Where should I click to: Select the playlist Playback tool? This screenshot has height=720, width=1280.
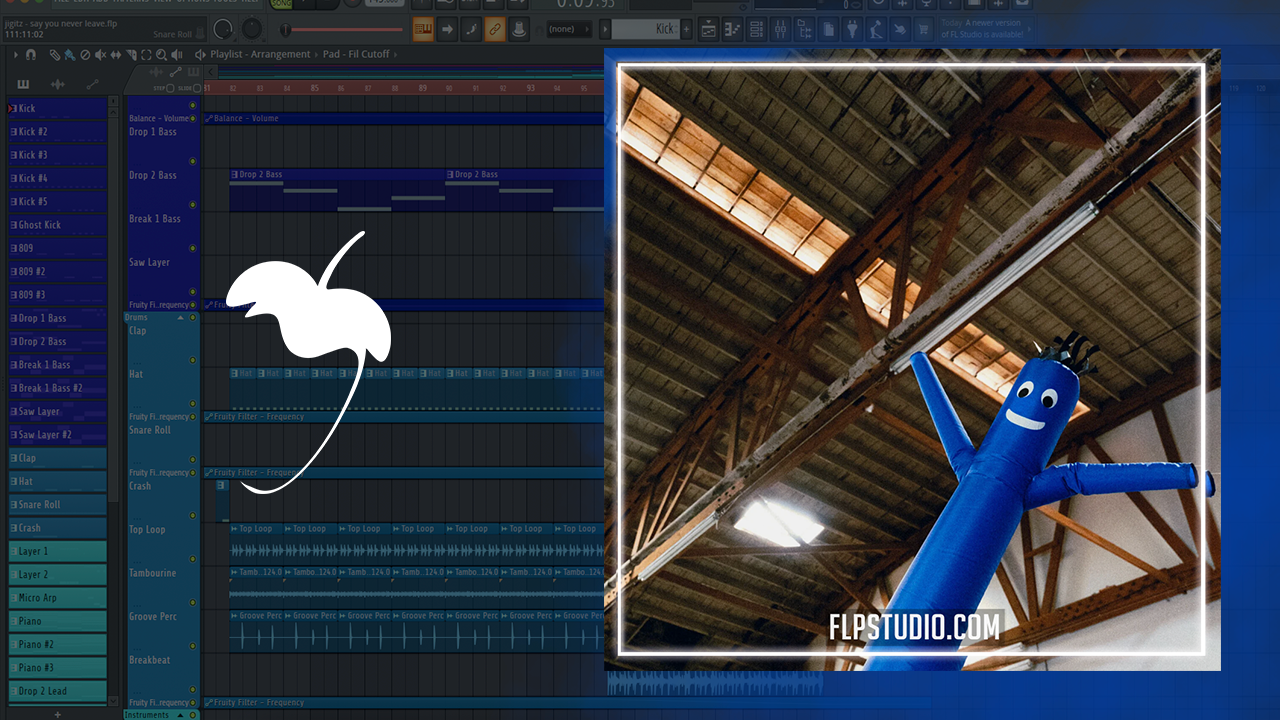coord(178,55)
